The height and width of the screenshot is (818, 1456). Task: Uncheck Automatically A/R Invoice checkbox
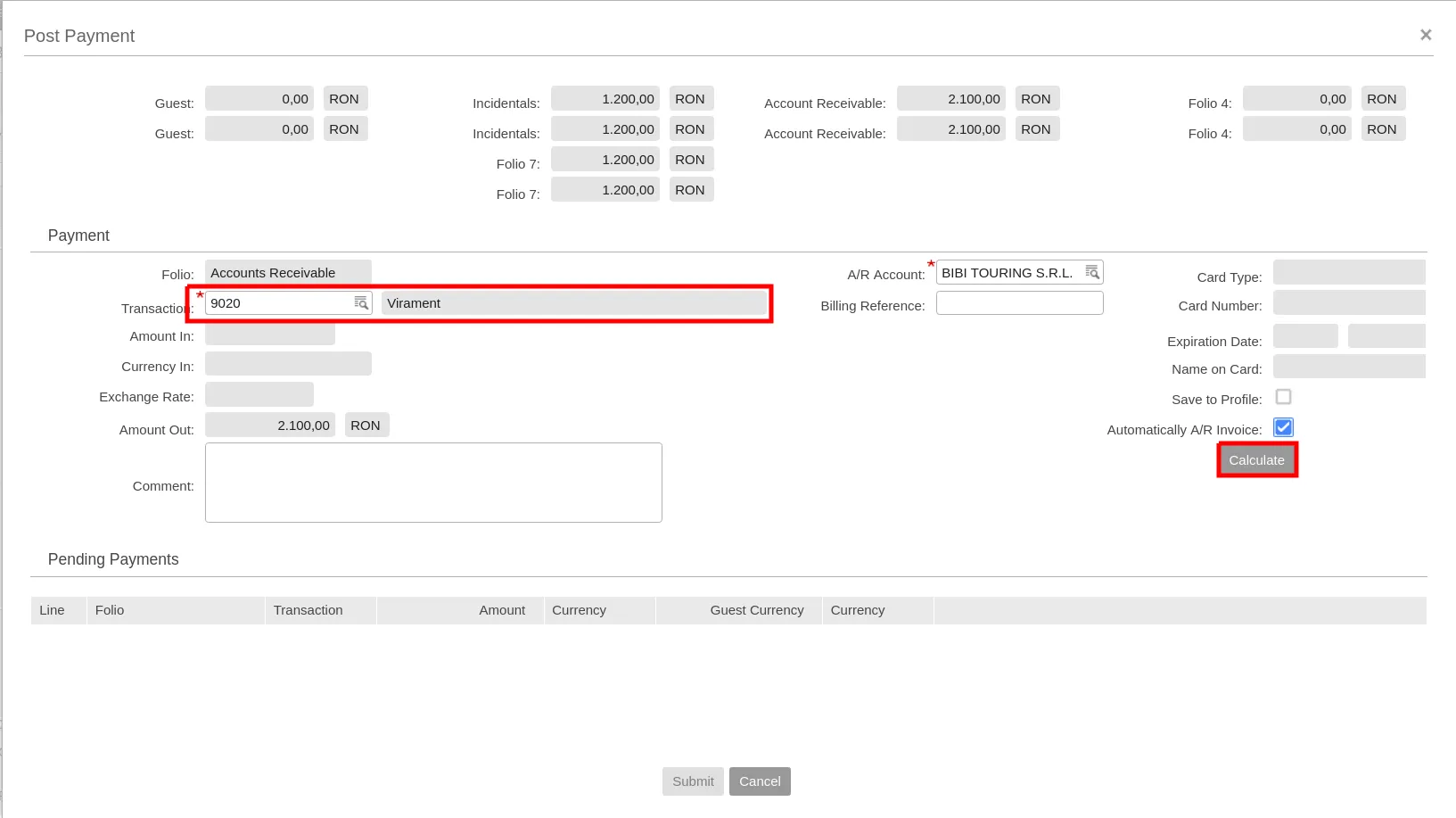click(1283, 427)
